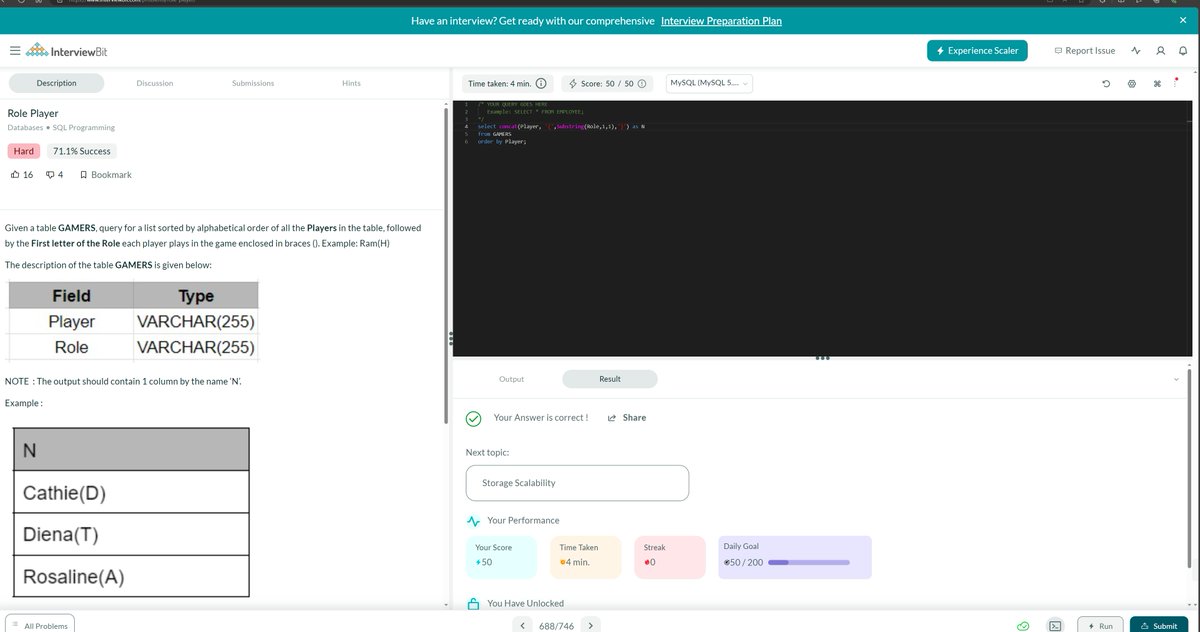Viewport: 1200px width, 632px height.
Task: Open Interview Preparation Plan link
Action: click(722, 21)
